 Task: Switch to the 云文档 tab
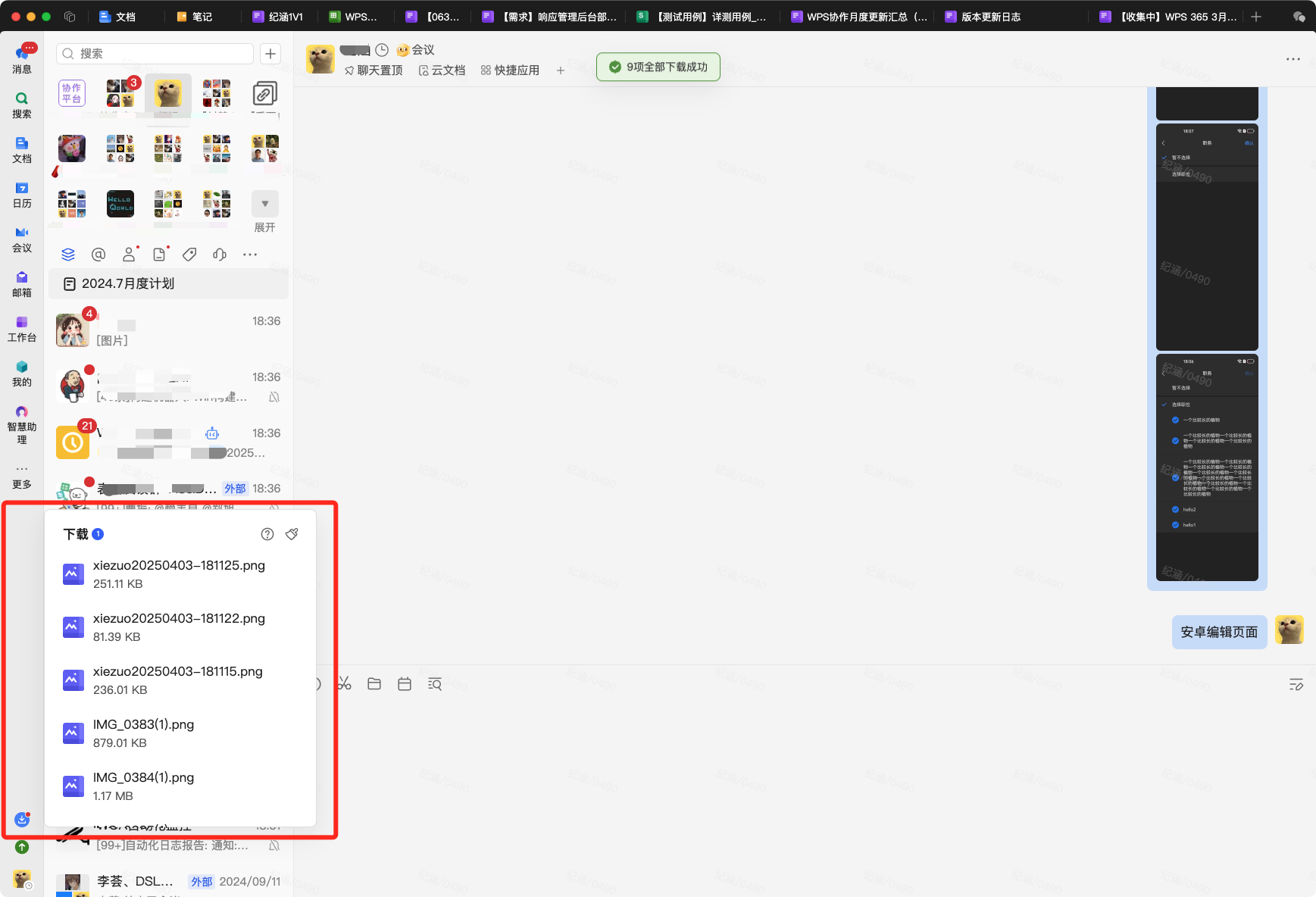tap(442, 70)
